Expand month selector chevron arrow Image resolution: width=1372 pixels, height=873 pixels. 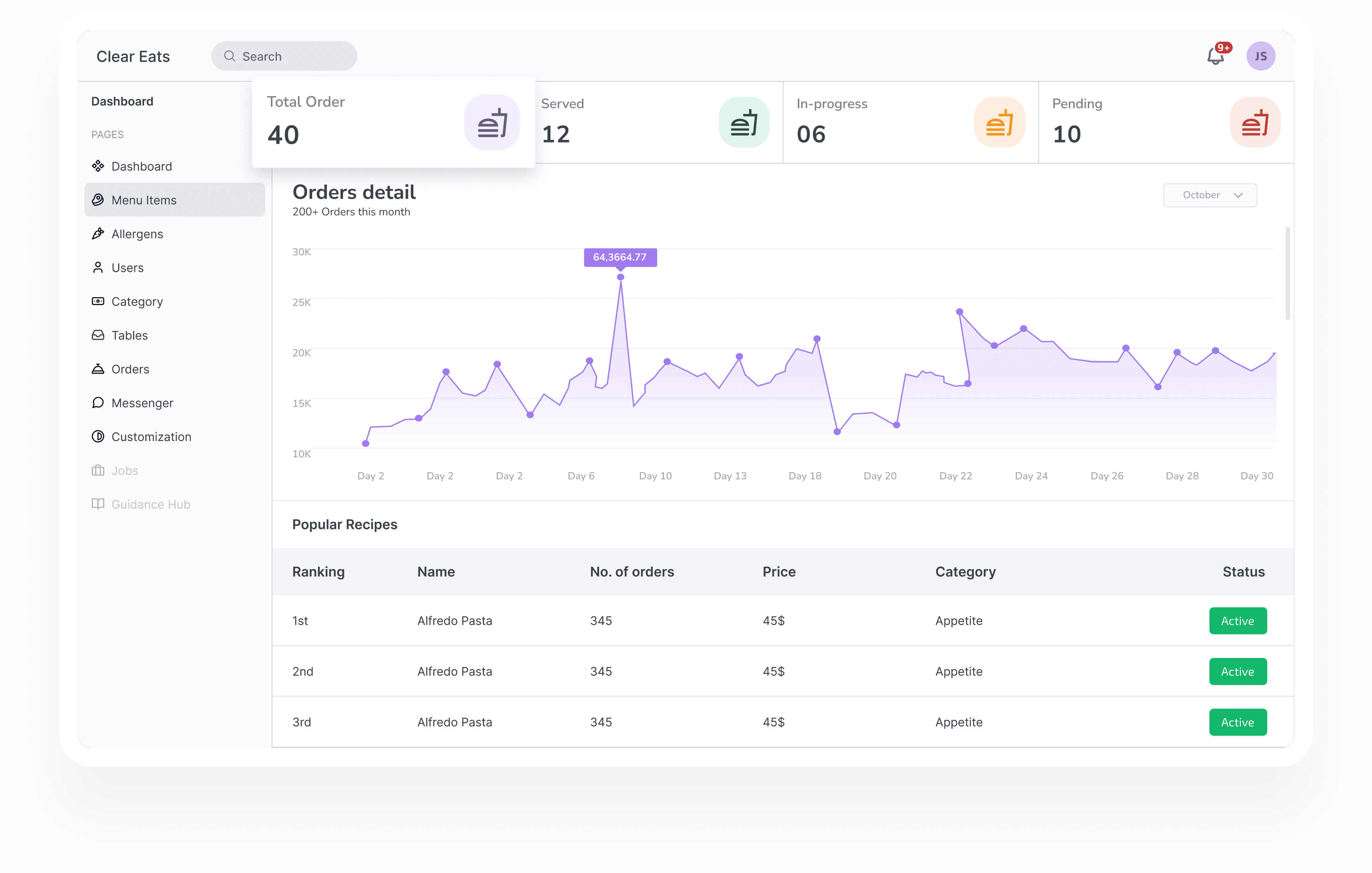(1237, 195)
